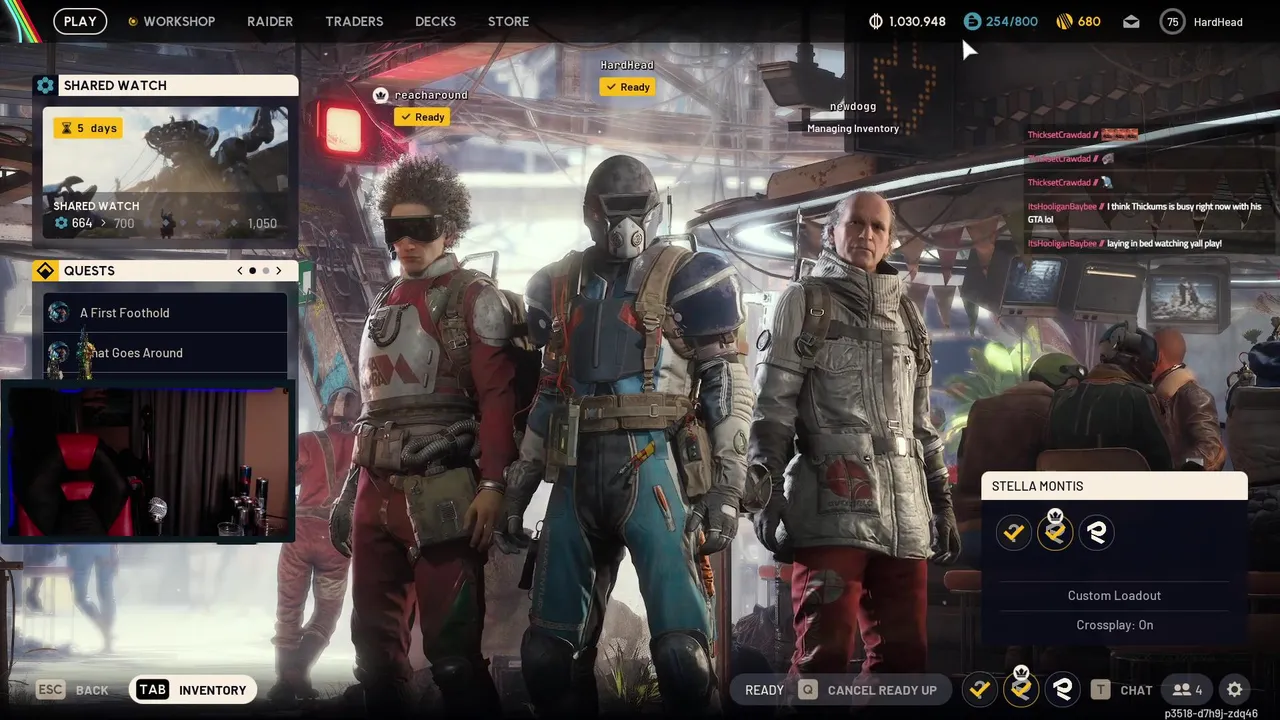1280x720 pixels.
Task: Click the STELLA MONTIS panel title
Action: pos(1037,486)
